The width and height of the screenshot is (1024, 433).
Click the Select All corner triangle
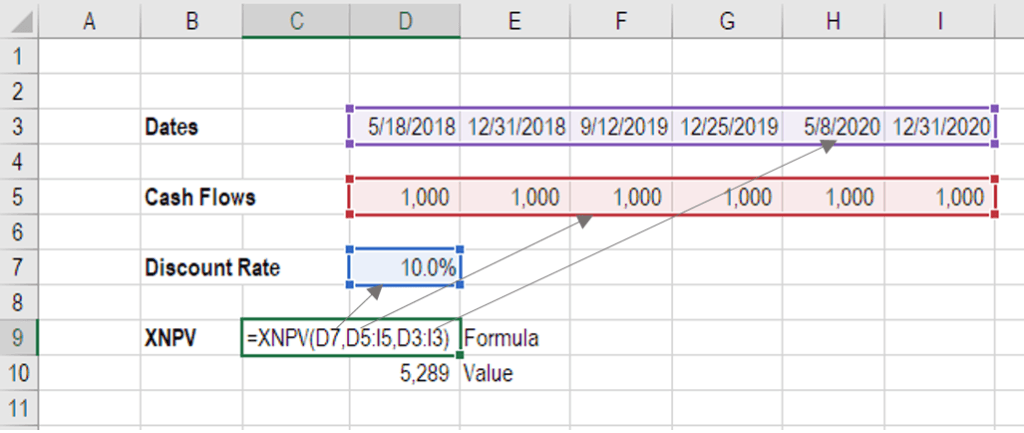tap(20, 23)
